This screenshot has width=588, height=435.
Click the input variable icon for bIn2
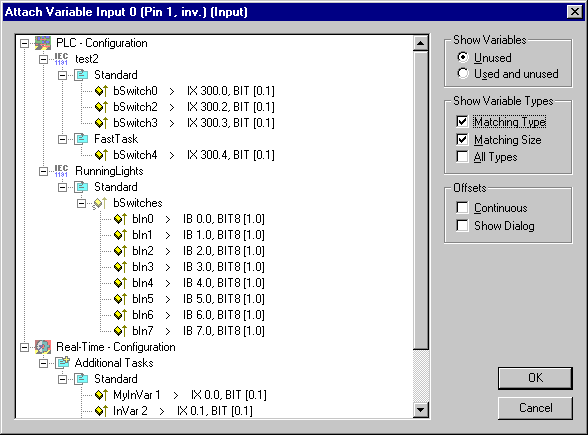[x=120, y=251]
